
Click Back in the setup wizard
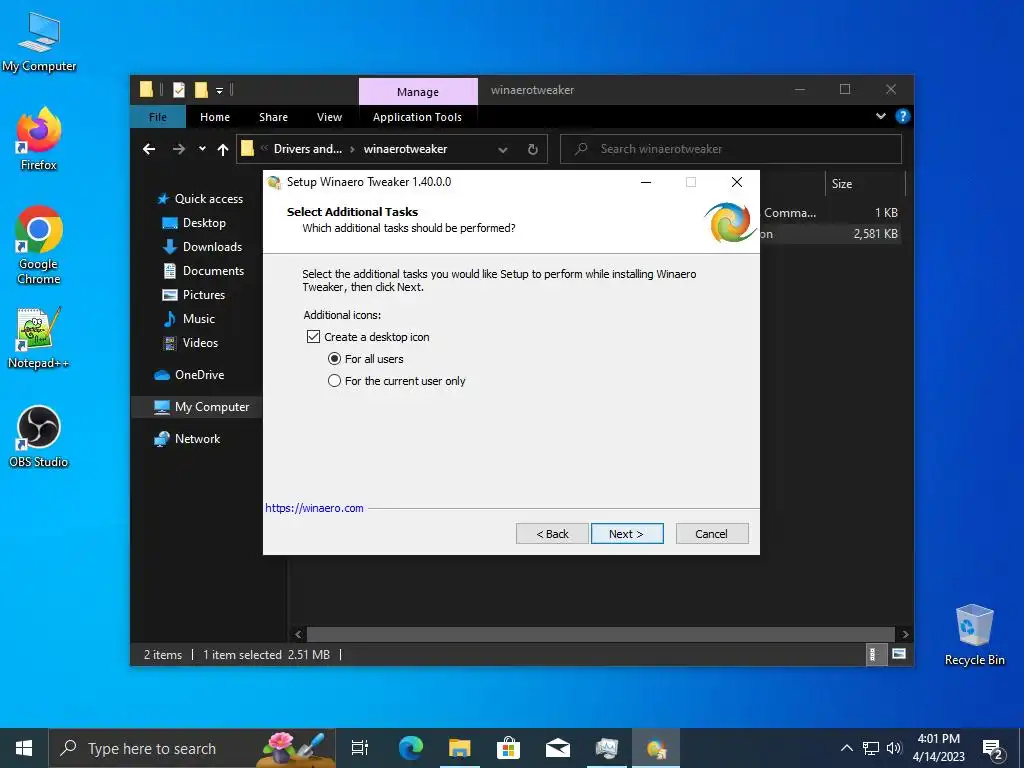click(x=552, y=534)
